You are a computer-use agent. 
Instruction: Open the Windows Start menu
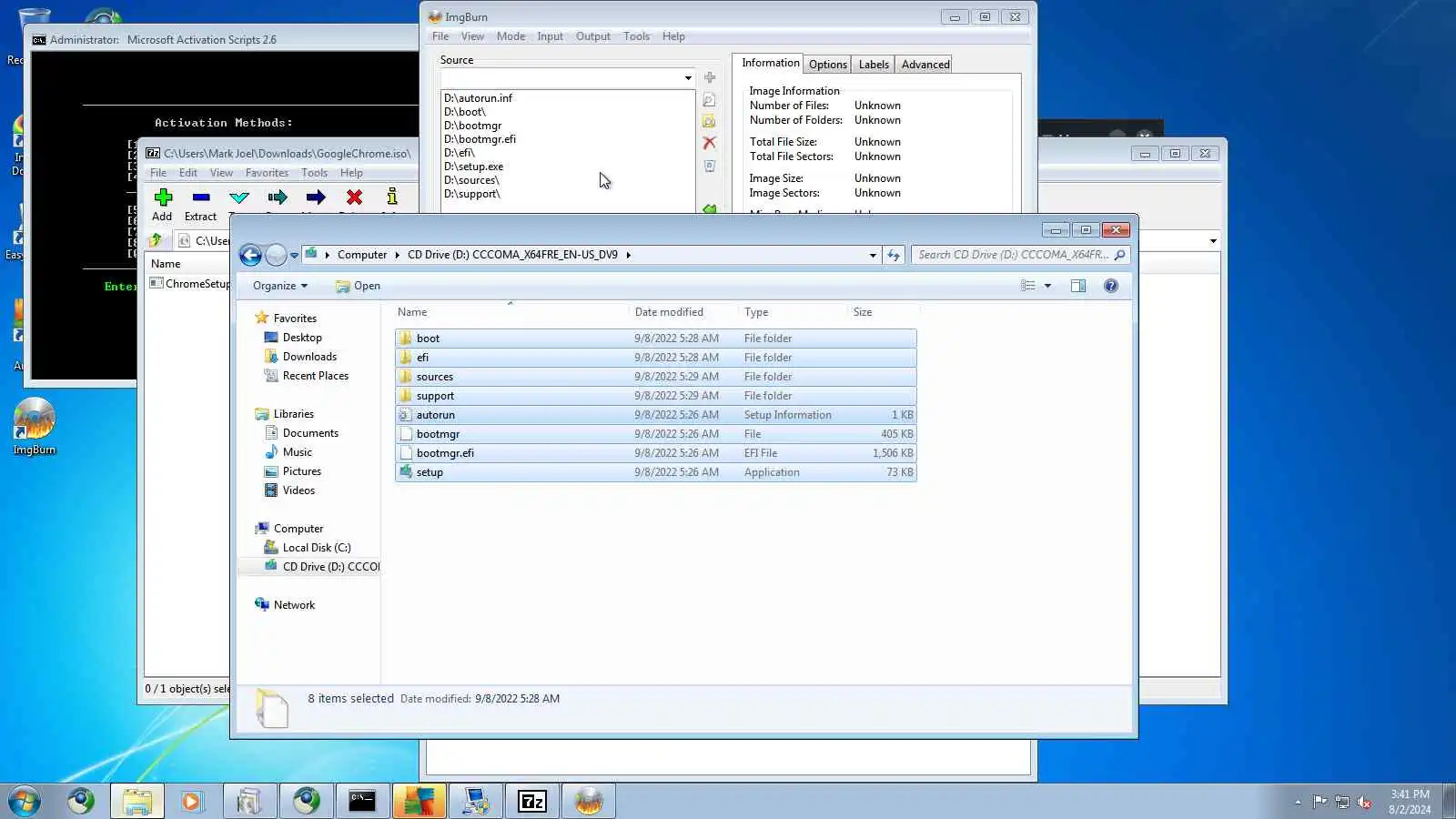[x=25, y=801]
